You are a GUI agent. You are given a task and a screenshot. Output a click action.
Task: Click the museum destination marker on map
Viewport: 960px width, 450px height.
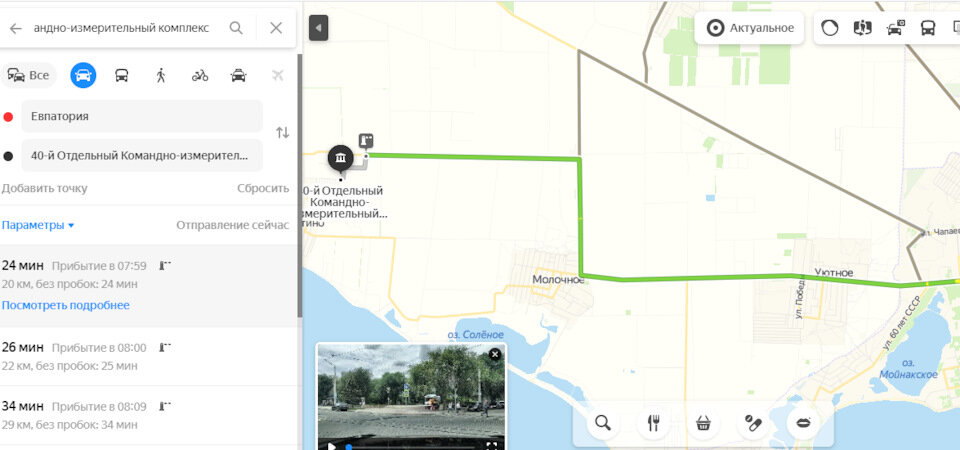[340, 159]
